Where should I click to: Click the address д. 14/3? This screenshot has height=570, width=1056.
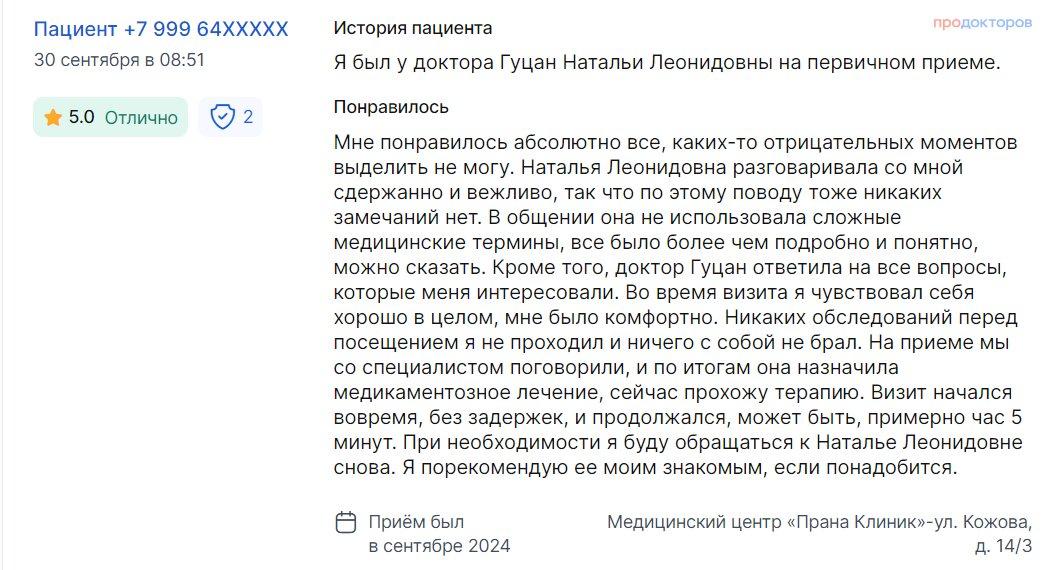1003,546
